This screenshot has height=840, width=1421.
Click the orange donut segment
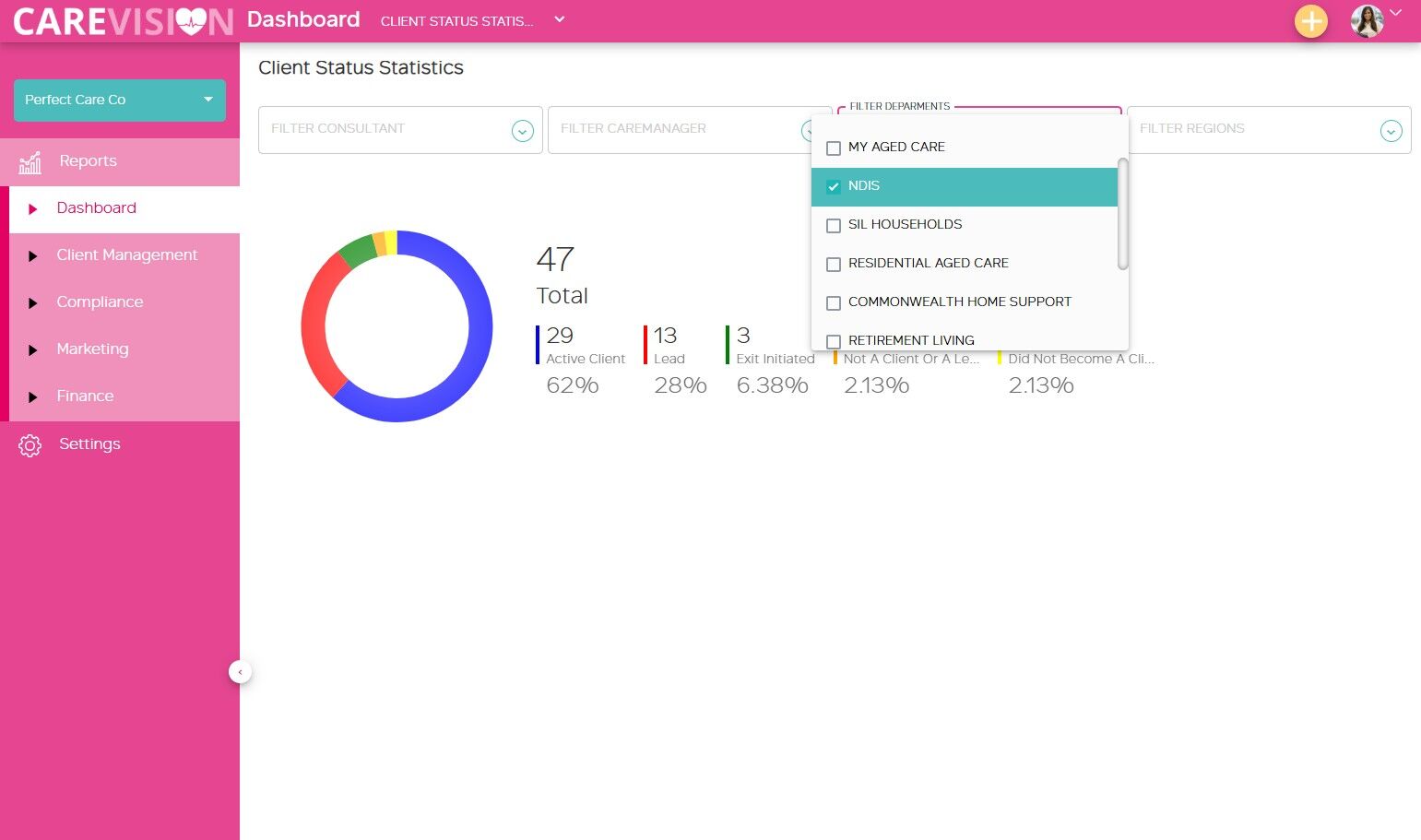[x=379, y=243]
